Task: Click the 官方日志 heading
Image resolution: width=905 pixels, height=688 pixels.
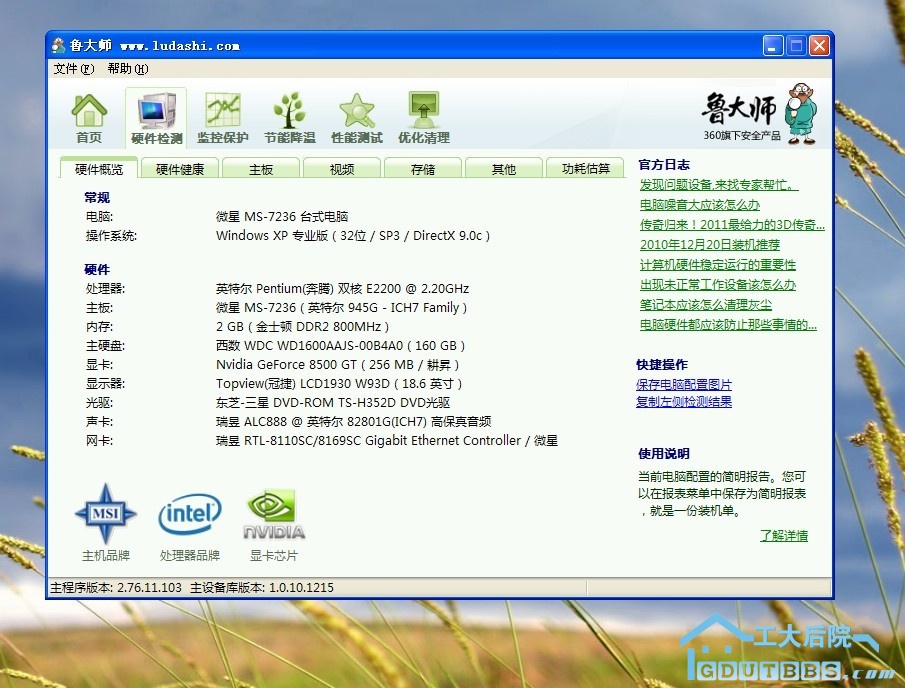Action: click(664, 164)
